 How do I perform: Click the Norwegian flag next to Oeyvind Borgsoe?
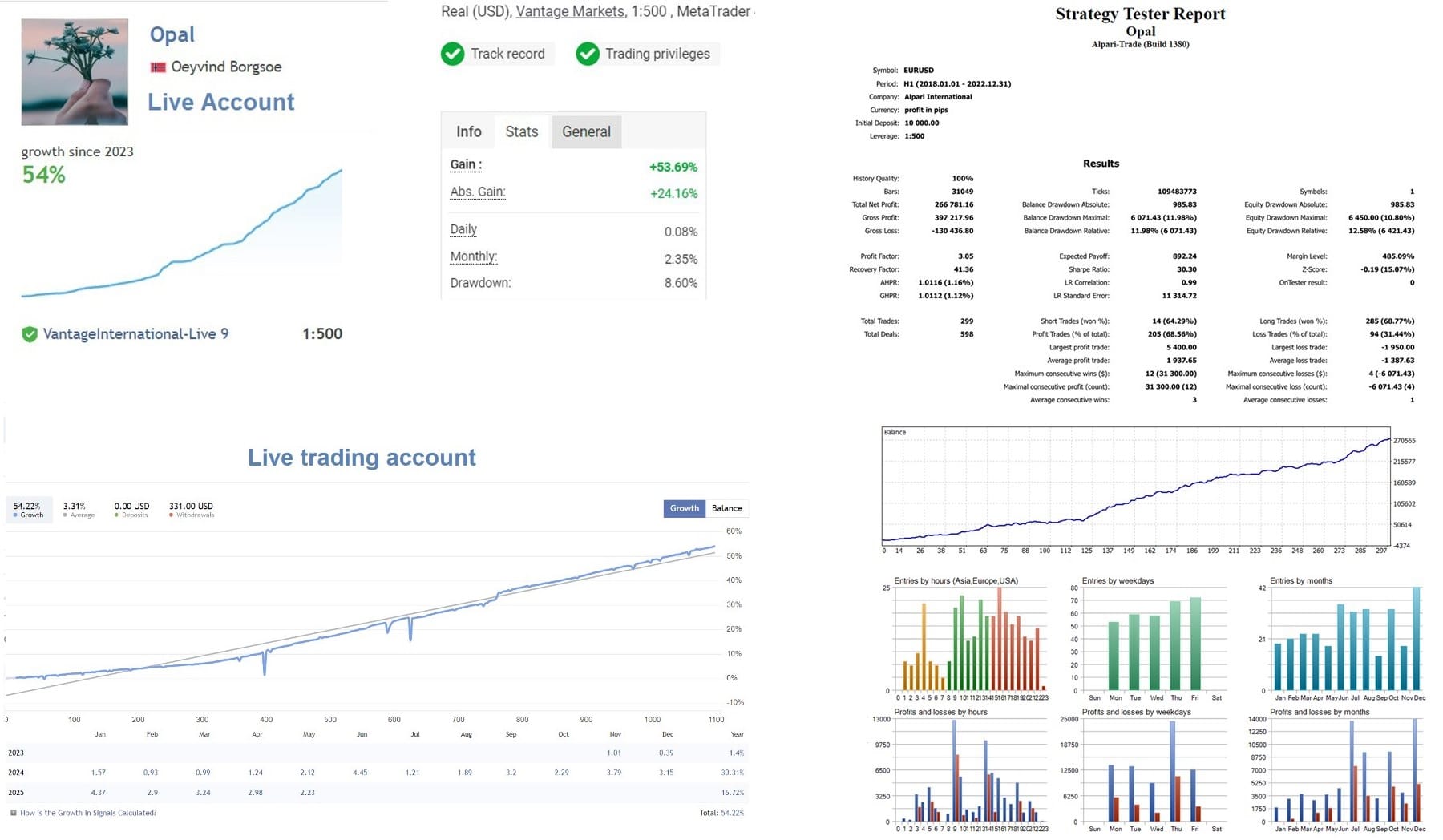(x=158, y=67)
